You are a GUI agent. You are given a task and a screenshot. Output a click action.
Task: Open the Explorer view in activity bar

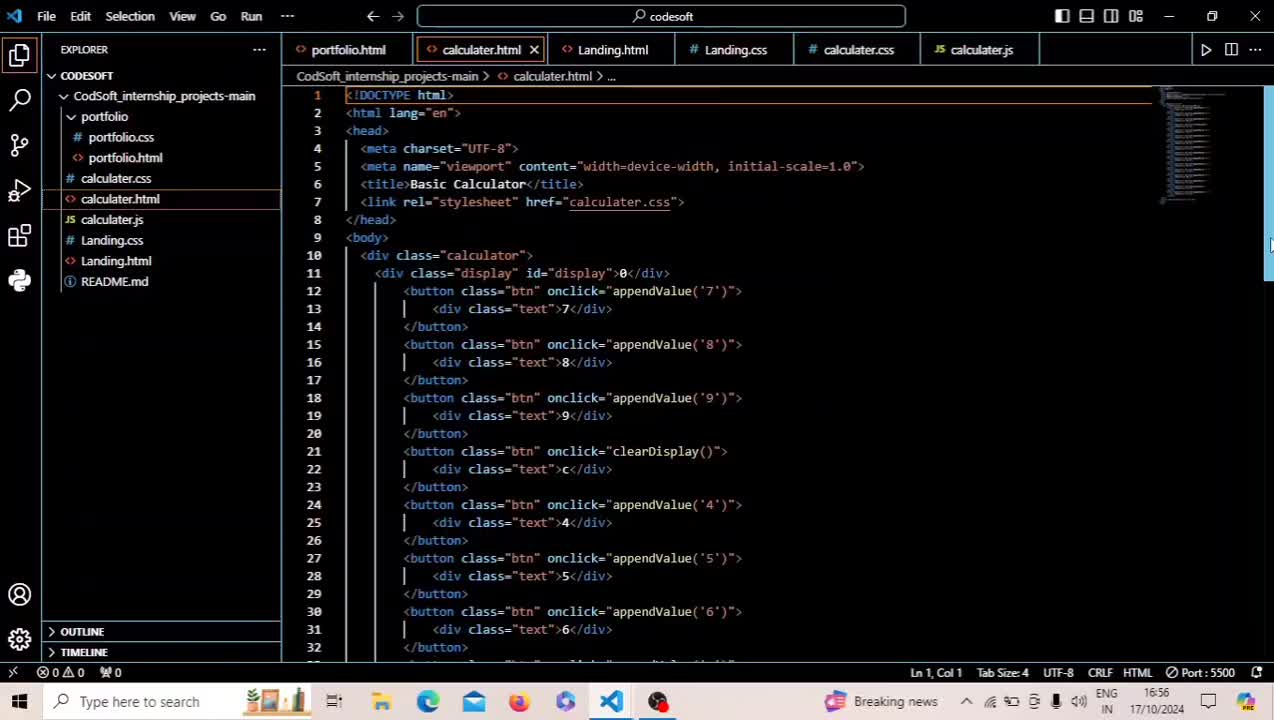(20, 55)
